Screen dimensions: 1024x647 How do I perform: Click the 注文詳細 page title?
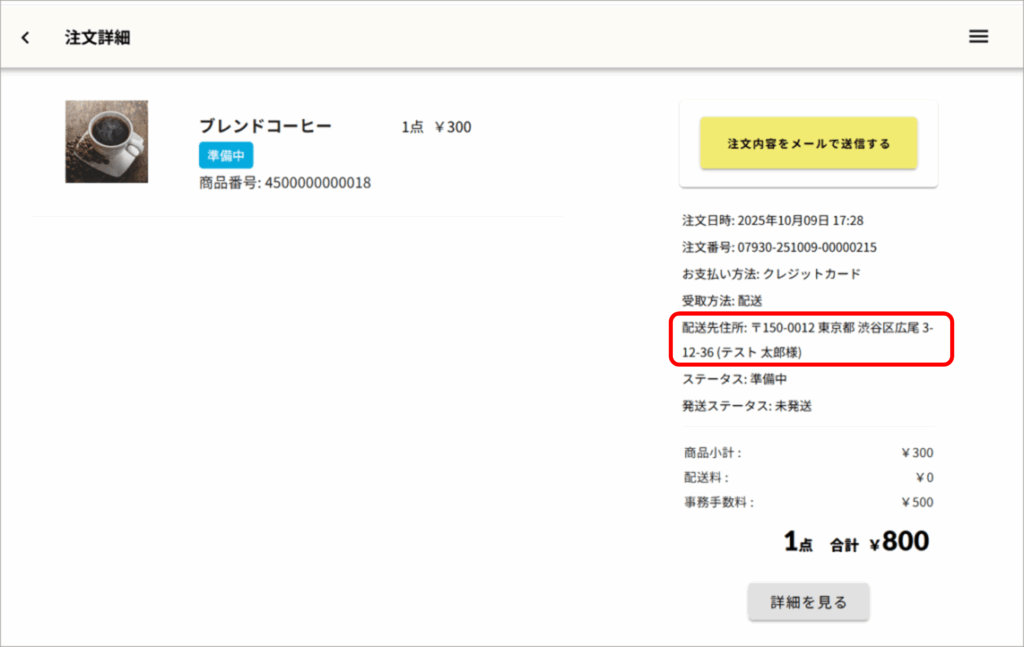click(x=98, y=38)
